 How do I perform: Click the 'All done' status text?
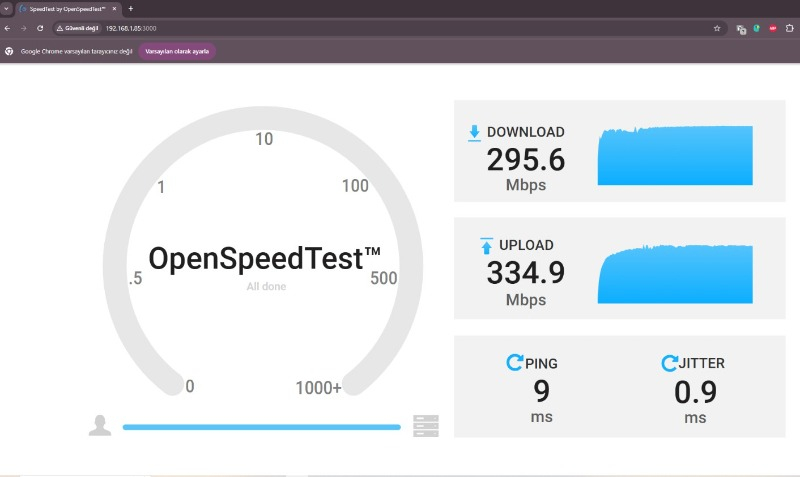point(266,287)
